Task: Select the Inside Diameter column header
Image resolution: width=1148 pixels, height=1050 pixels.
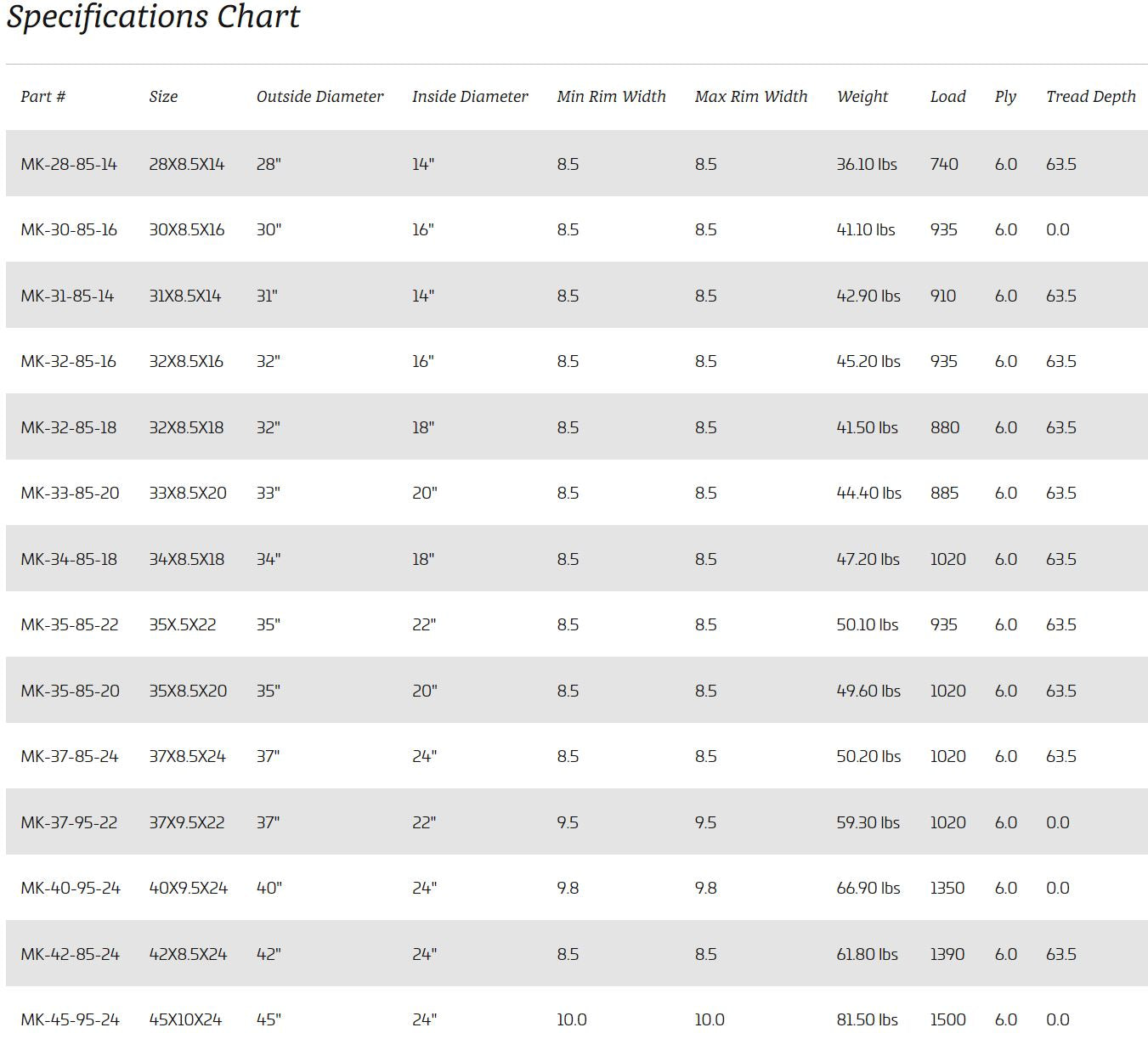Action: 470,97
